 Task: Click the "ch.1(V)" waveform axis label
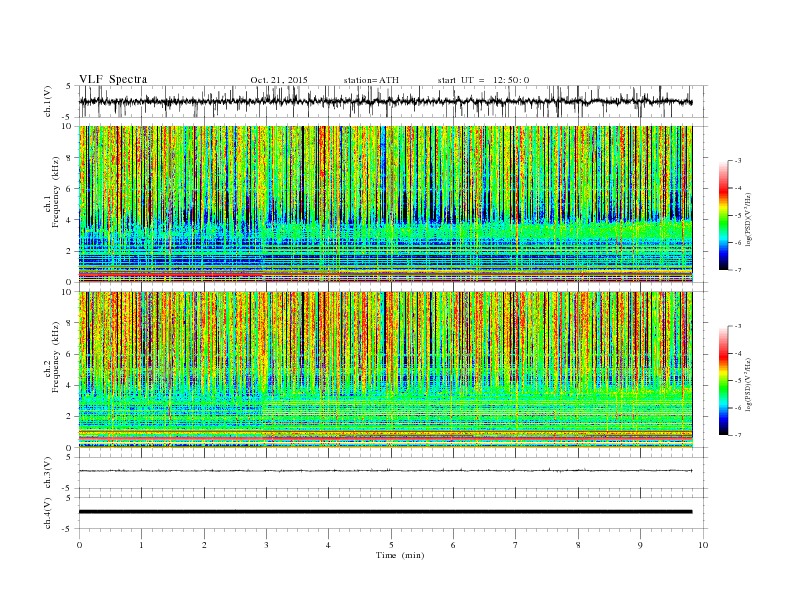point(48,101)
